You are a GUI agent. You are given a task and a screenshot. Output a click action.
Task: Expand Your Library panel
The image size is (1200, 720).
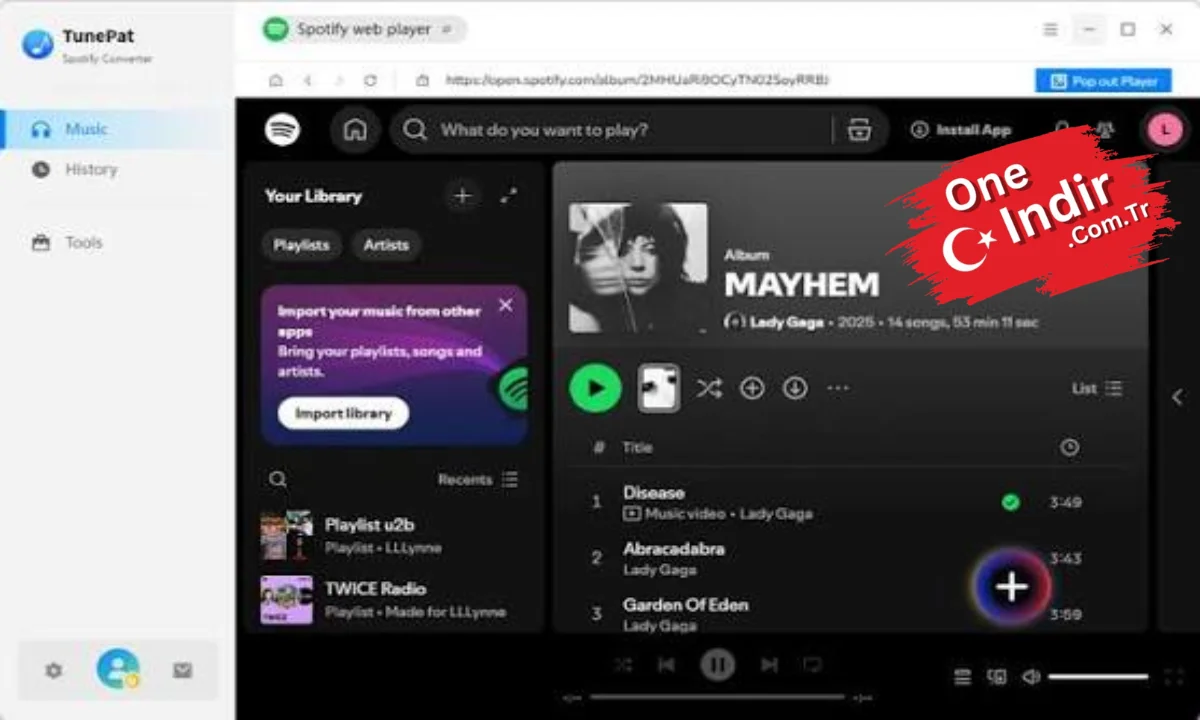click(510, 196)
